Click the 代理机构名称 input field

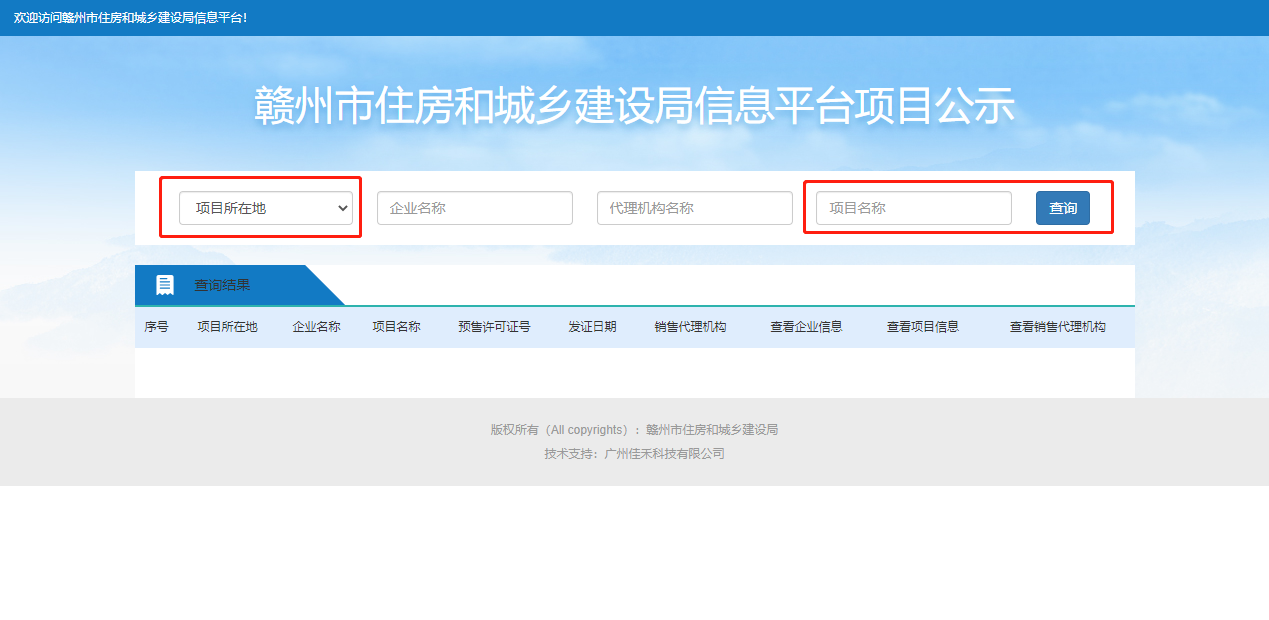694,208
